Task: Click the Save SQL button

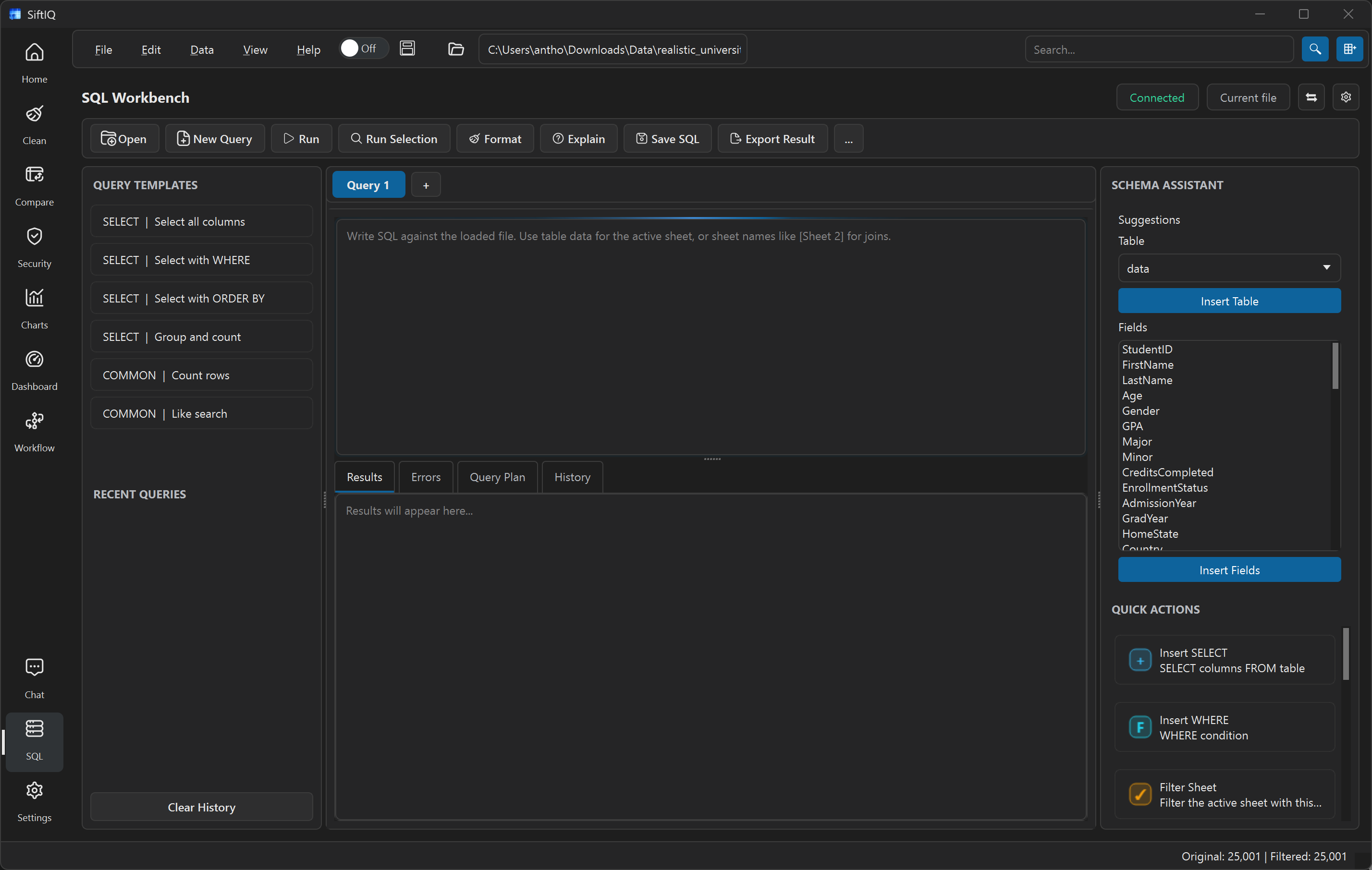Action: click(667, 138)
